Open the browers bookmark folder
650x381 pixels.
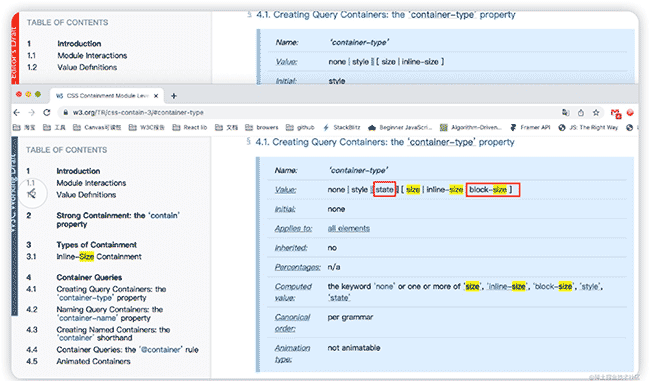click(262, 127)
